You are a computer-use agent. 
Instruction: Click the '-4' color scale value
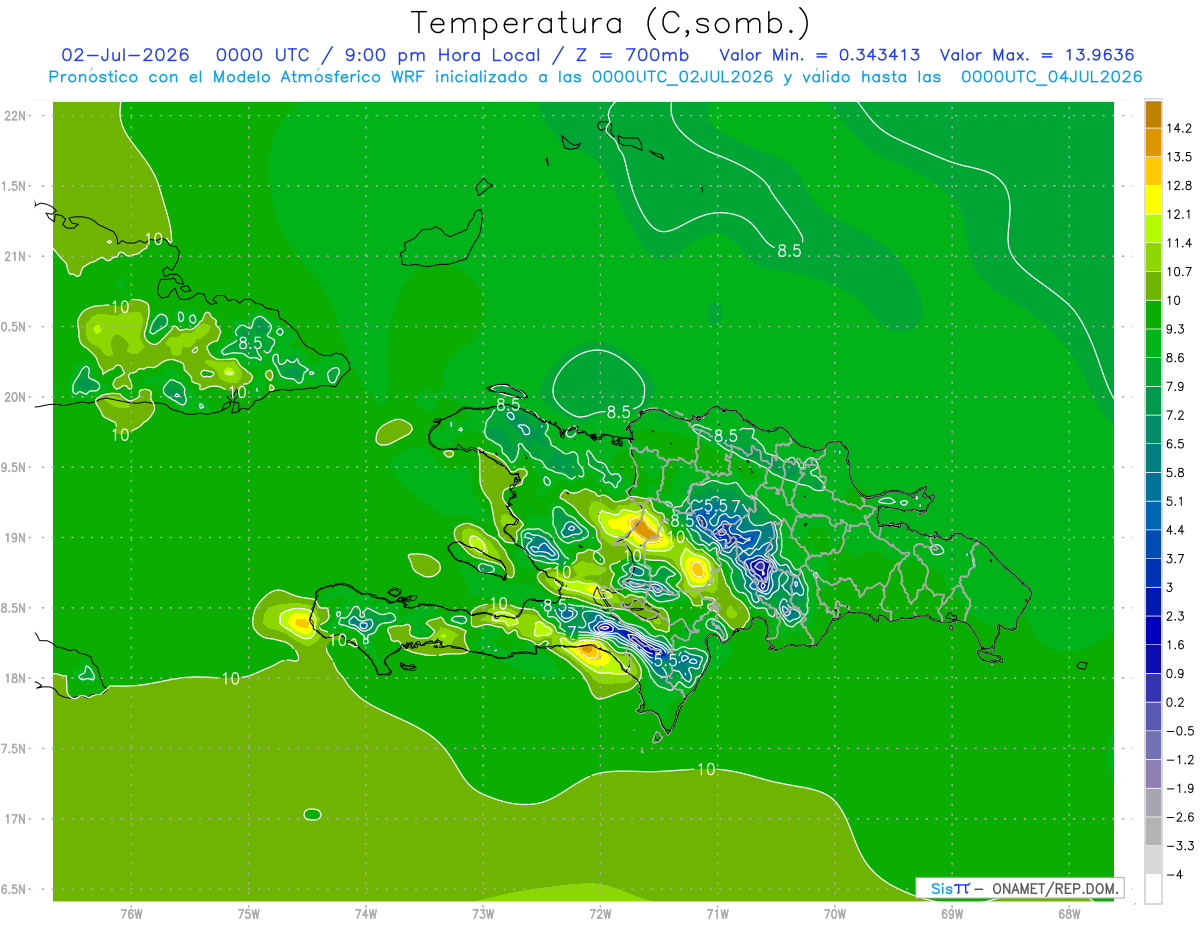(1174, 875)
